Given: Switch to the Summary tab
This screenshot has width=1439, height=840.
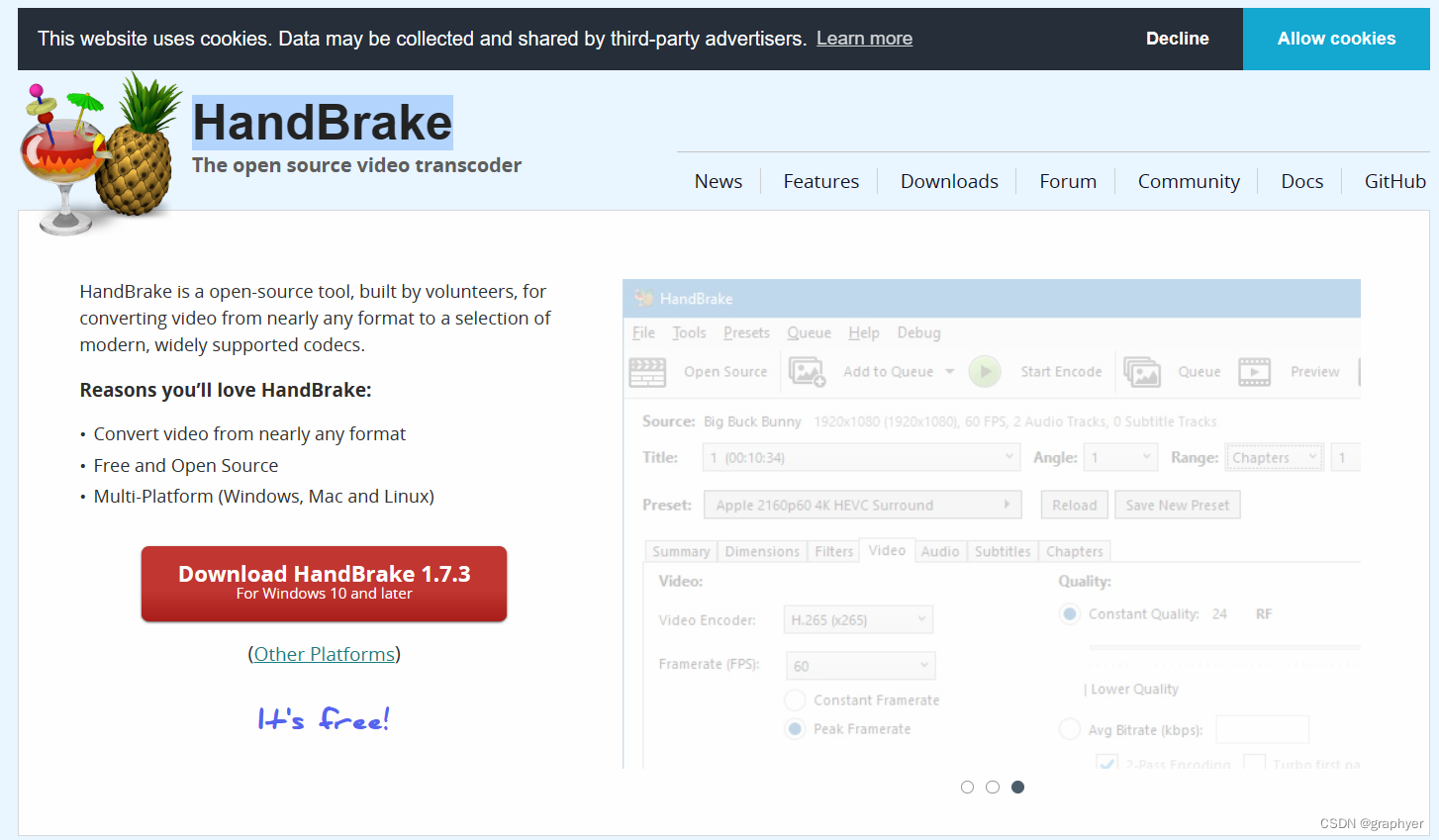Looking at the screenshot, I should (681, 551).
